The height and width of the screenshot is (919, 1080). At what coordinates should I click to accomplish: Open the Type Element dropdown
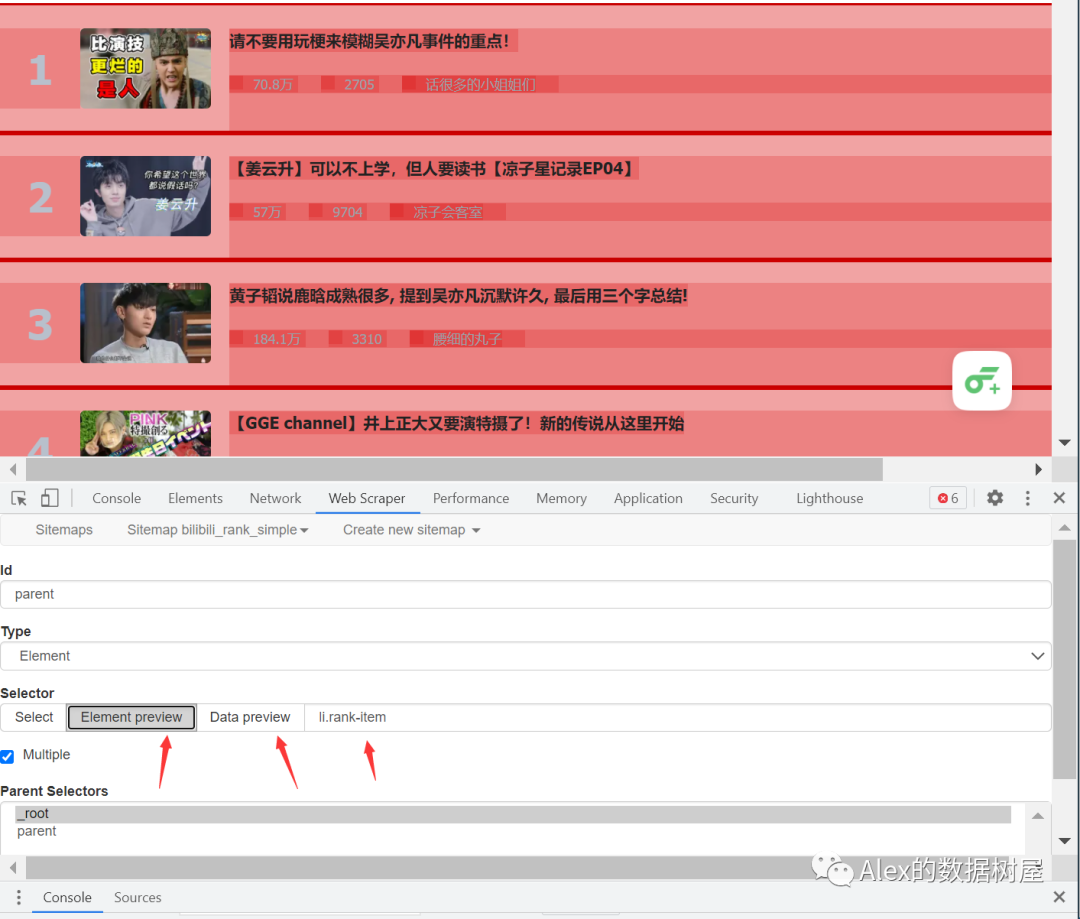point(526,656)
